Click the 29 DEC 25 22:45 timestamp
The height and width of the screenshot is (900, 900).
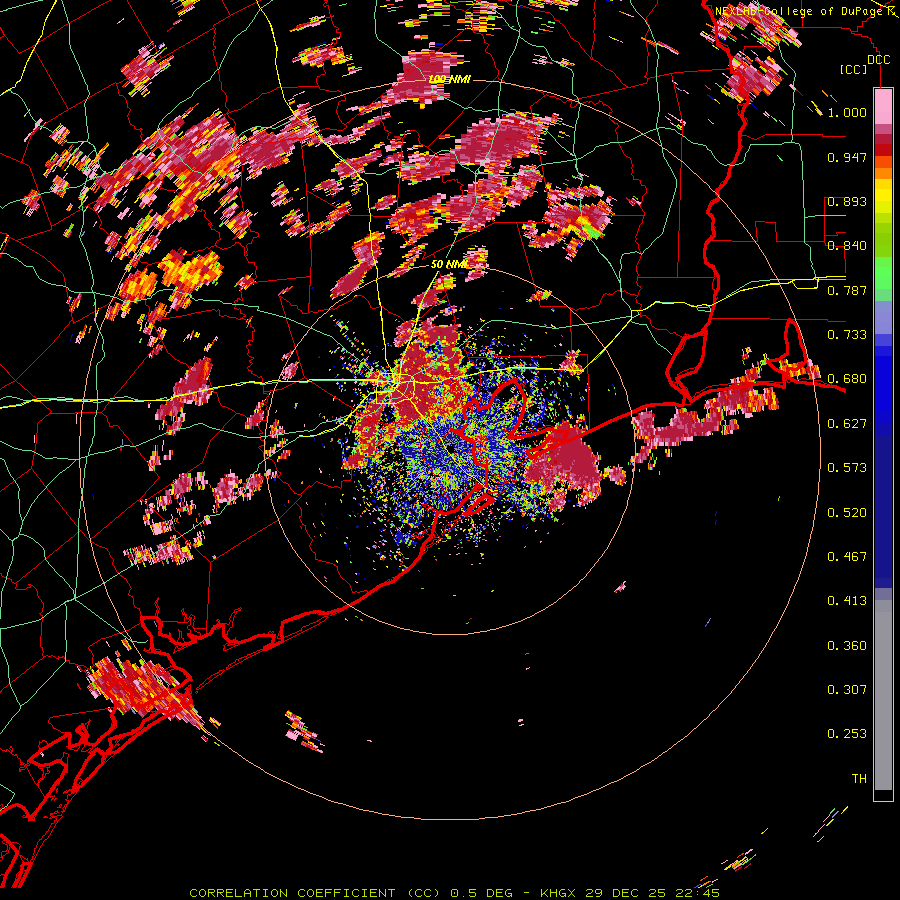pyautogui.click(x=652, y=893)
